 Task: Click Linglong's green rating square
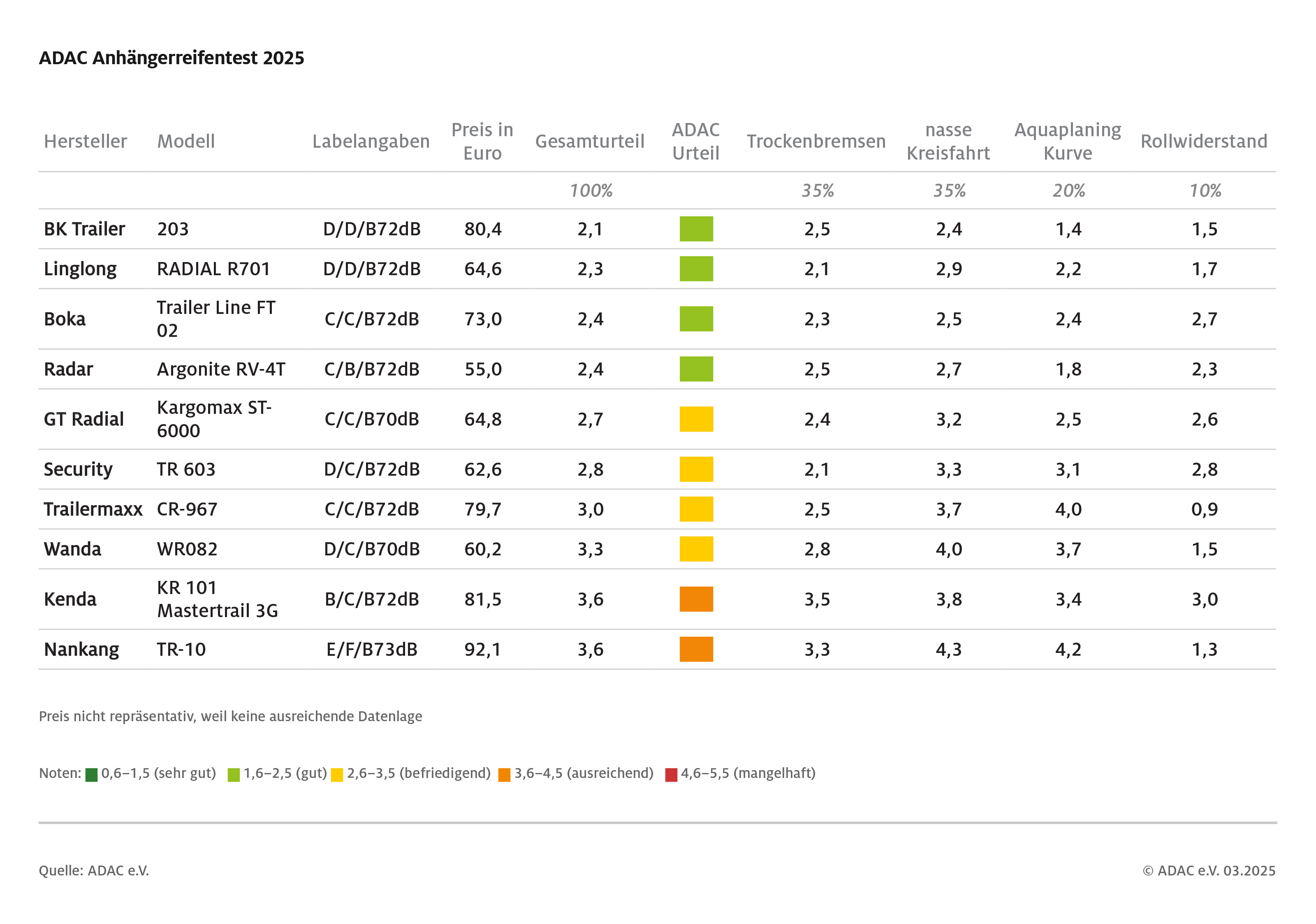[696, 269]
